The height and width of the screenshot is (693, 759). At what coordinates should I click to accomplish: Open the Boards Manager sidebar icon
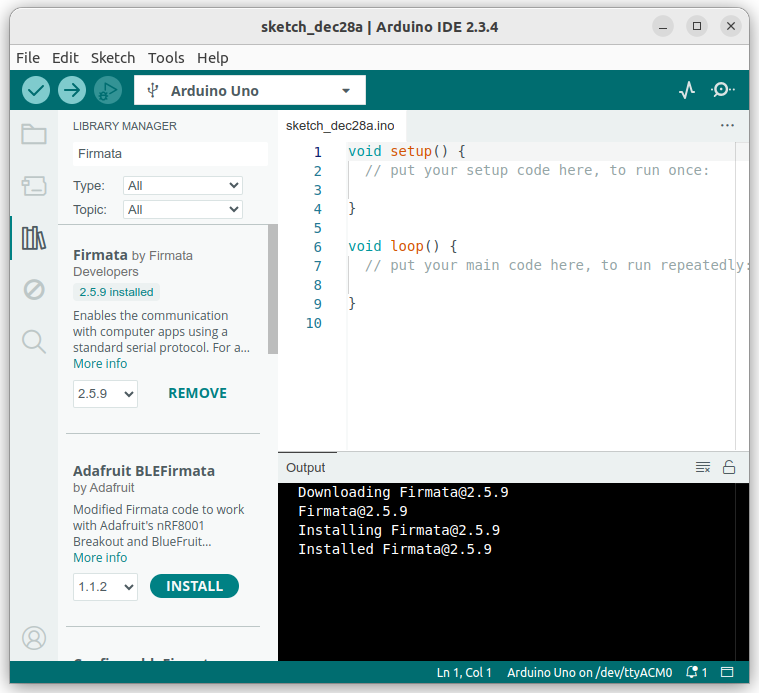[34, 186]
